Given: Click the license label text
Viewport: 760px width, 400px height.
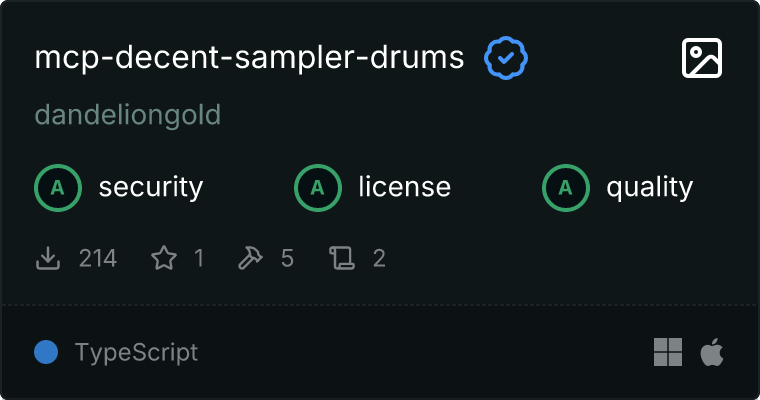Looking at the screenshot, I should click(x=404, y=187).
